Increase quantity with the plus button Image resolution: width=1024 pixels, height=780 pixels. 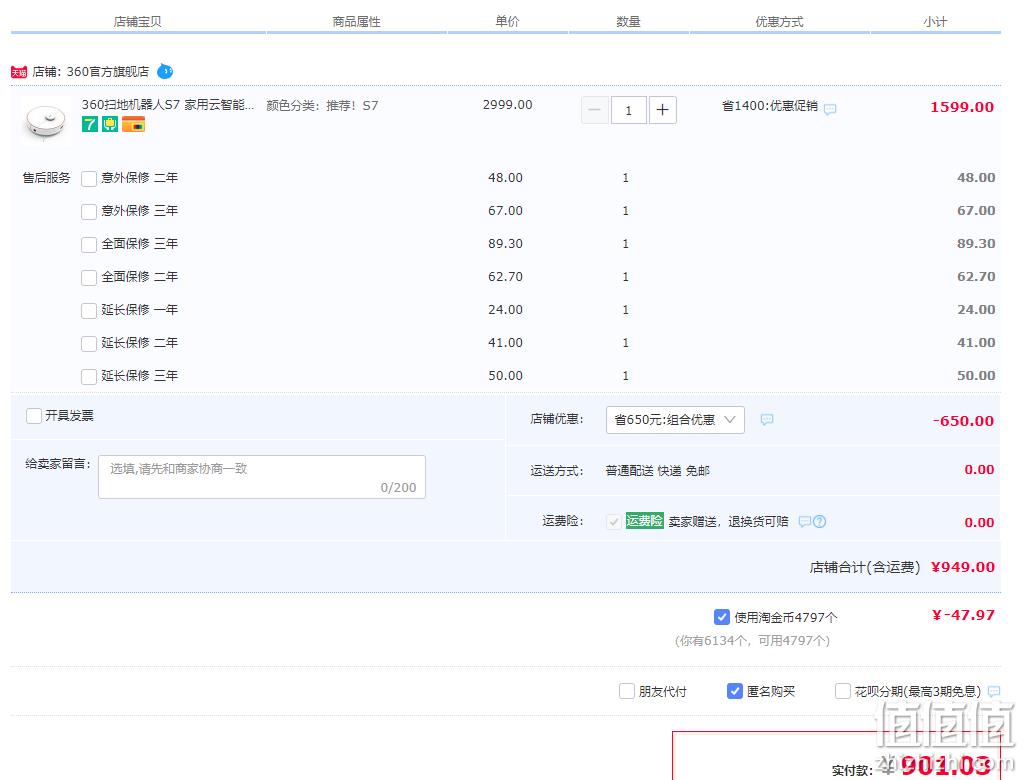[x=662, y=110]
